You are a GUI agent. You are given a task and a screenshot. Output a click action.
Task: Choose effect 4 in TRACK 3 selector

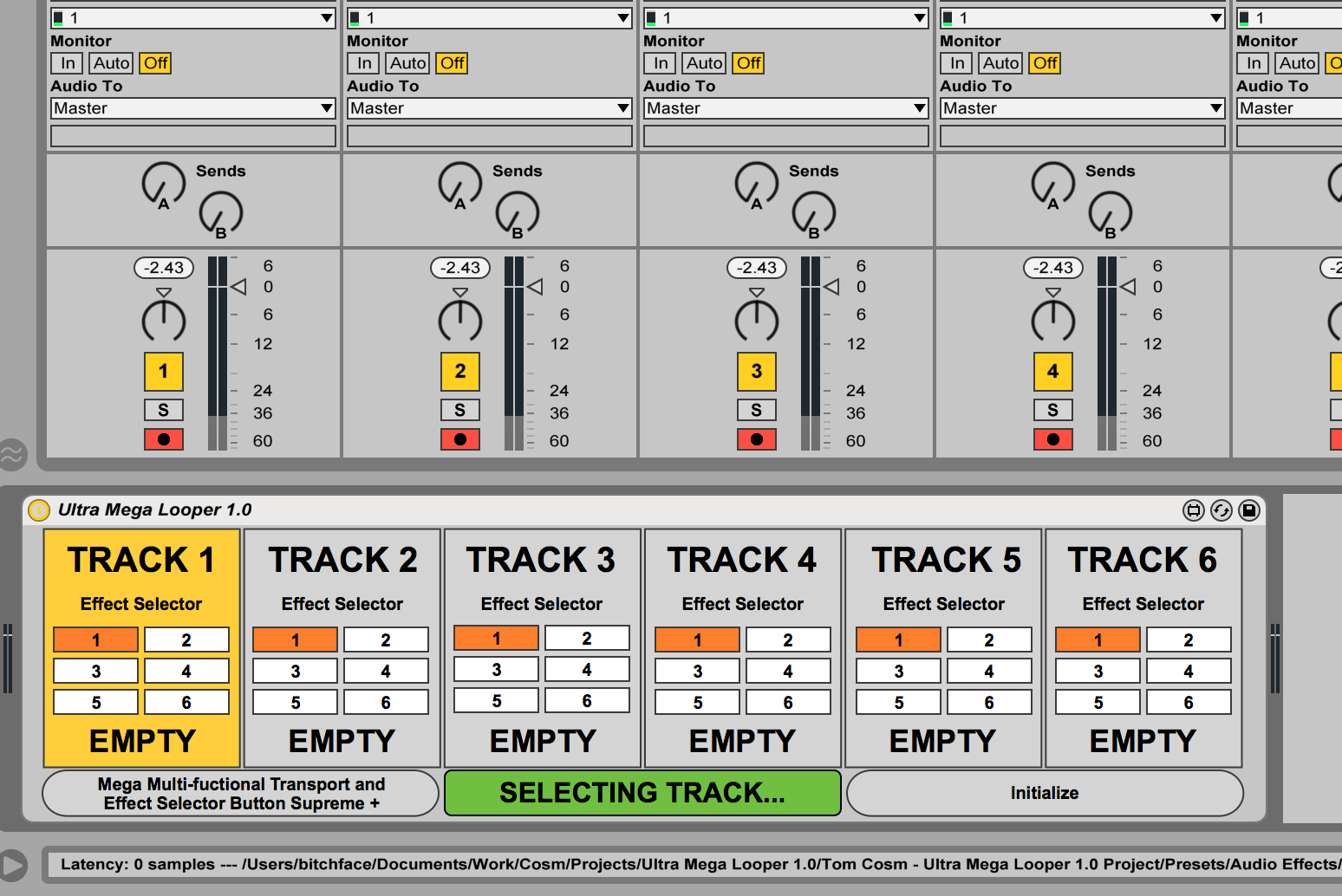pyautogui.click(x=587, y=670)
